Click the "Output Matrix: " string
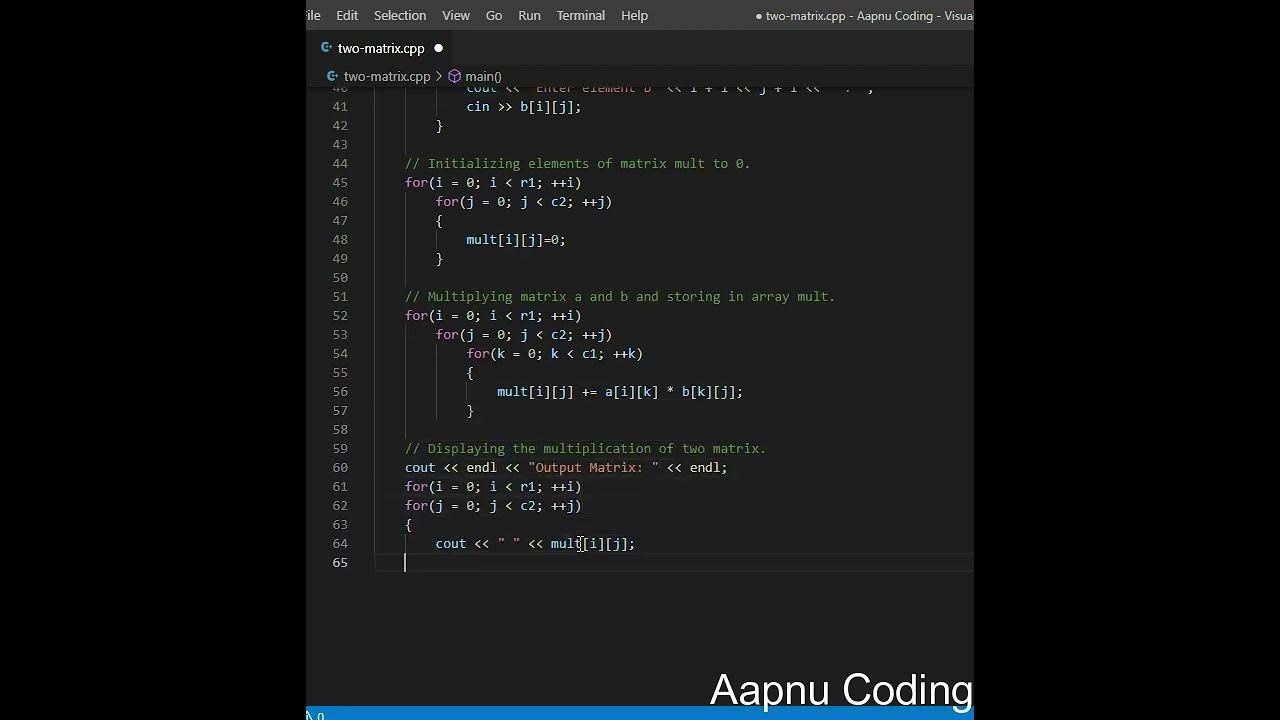The image size is (1280, 720). point(593,467)
